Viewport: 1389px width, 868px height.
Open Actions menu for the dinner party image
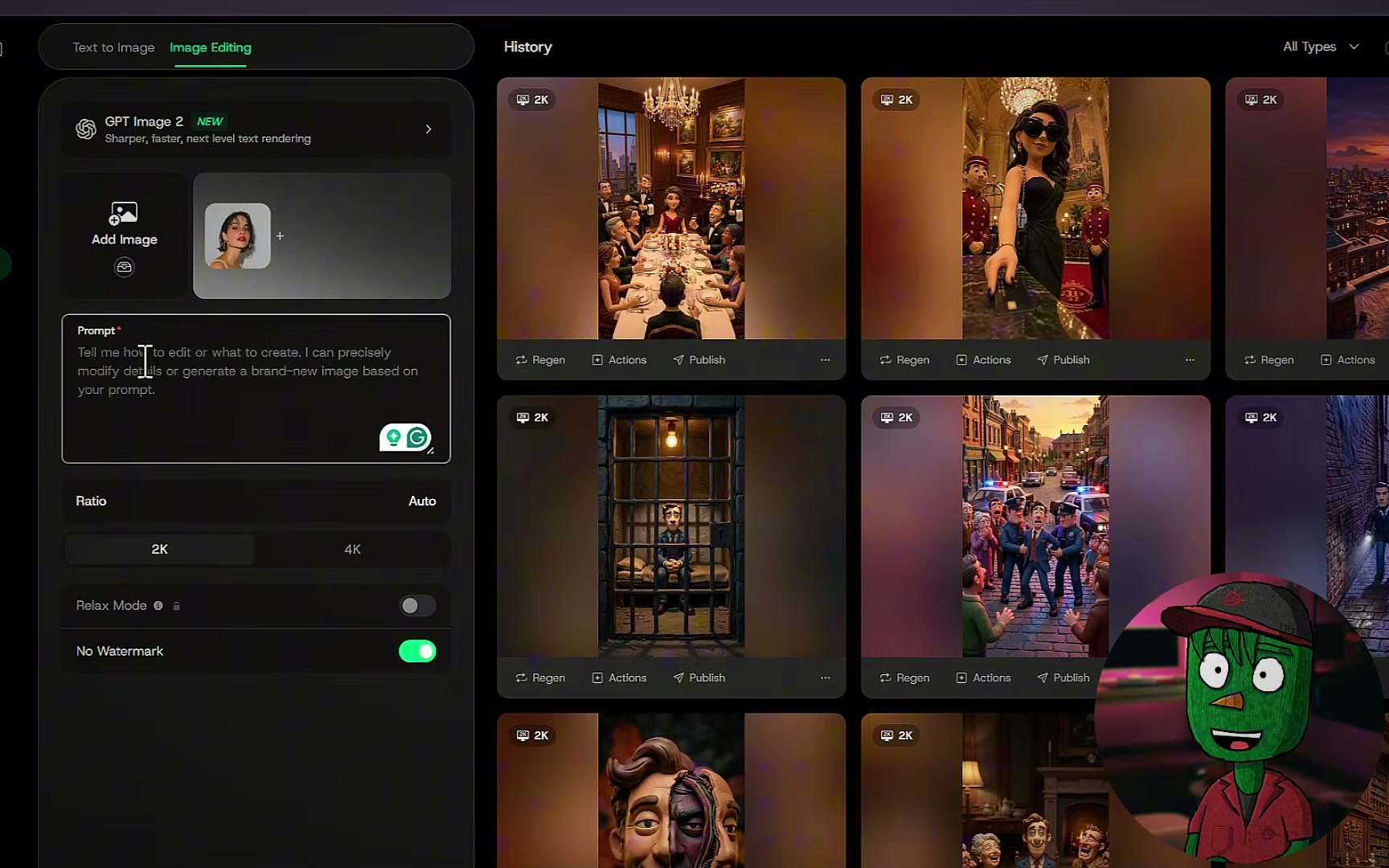pos(619,360)
